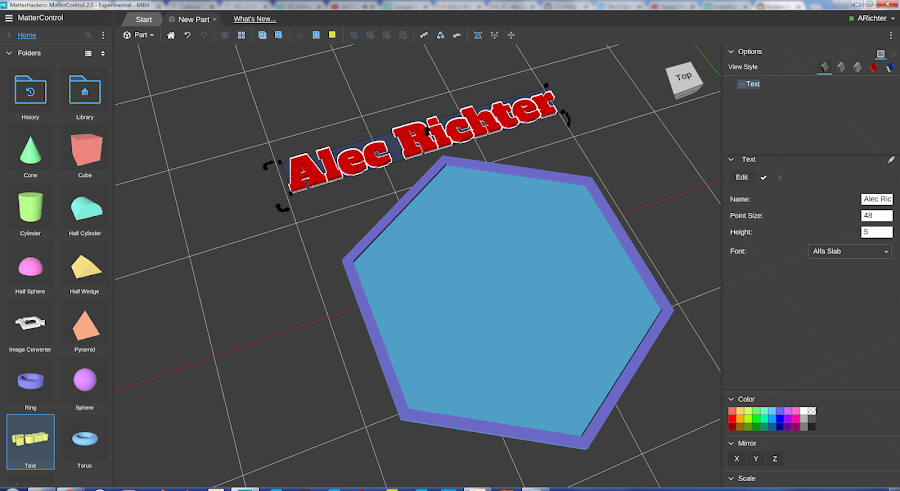Switch folders to list view icon
The height and width of the screenshot is (491, 900).
tap(88, 53)
